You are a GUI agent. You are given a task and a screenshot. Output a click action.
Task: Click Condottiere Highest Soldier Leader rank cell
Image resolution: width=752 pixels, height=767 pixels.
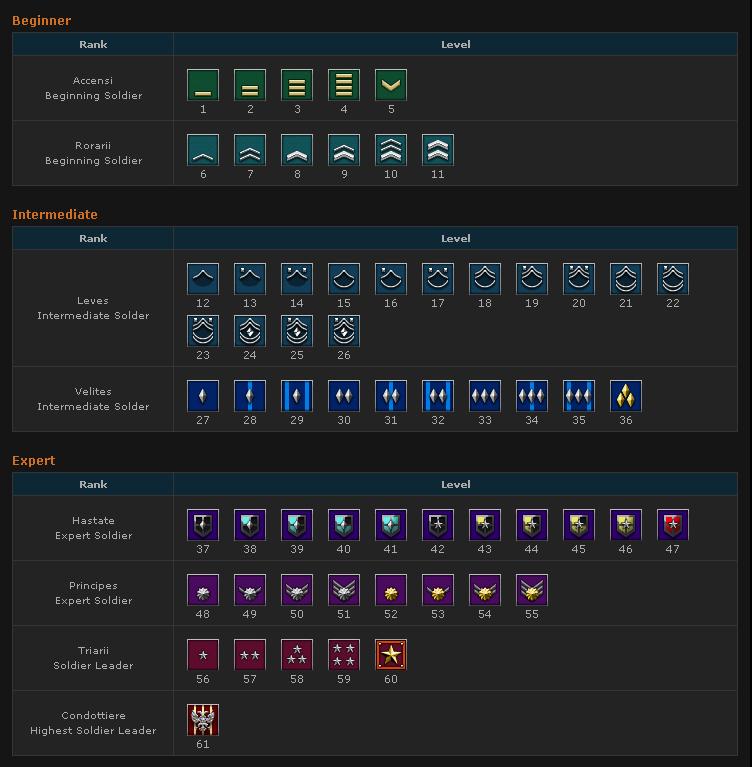pos(93,723)
